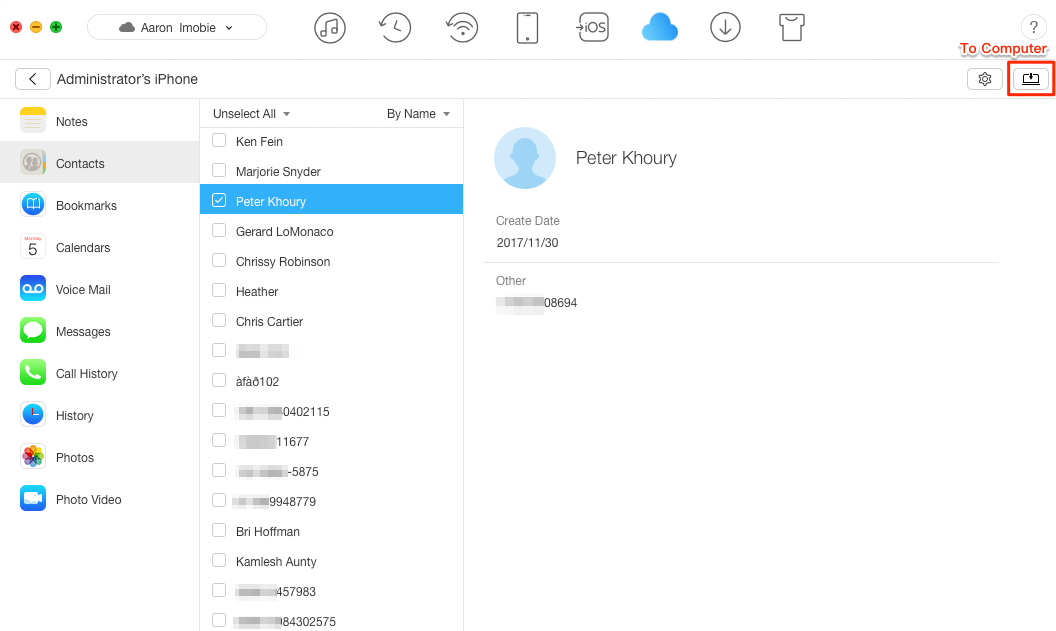This screenshot has width=1056, height=631.
Task: Go back with the arrow button
Action: (x=32, y=79)
